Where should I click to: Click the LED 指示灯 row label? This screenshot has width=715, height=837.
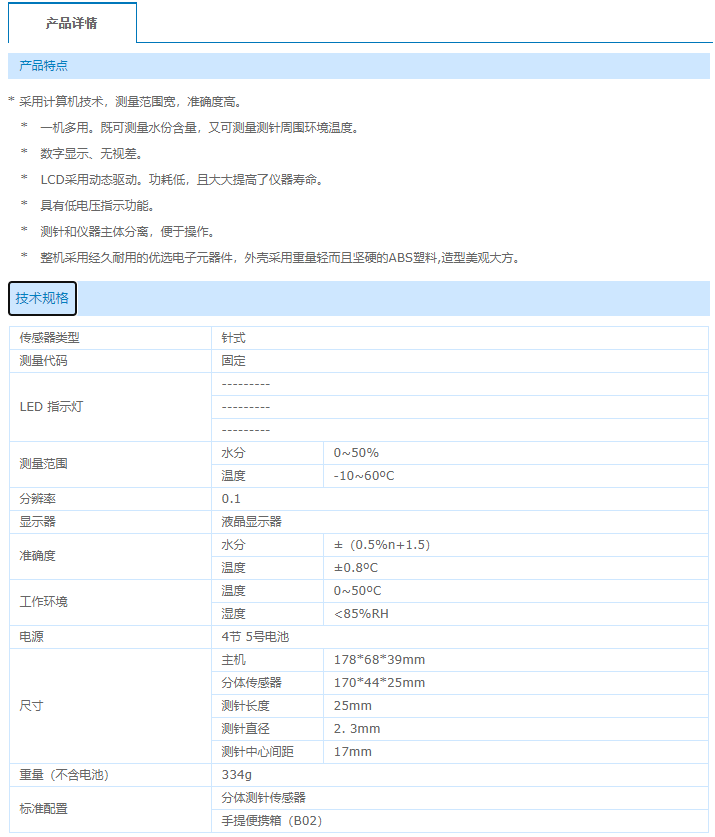(51, 407)
